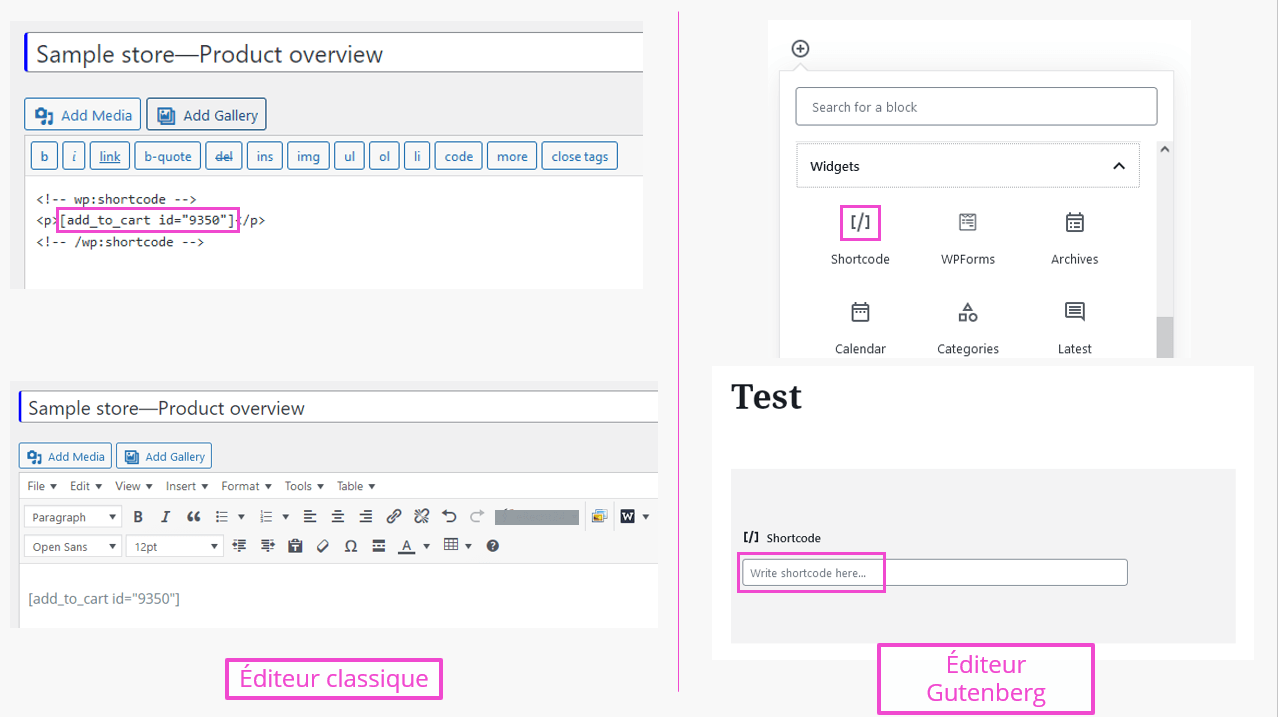Open the Tools menu
This screenshot has width=1278, height=717.
click(304, 486)
